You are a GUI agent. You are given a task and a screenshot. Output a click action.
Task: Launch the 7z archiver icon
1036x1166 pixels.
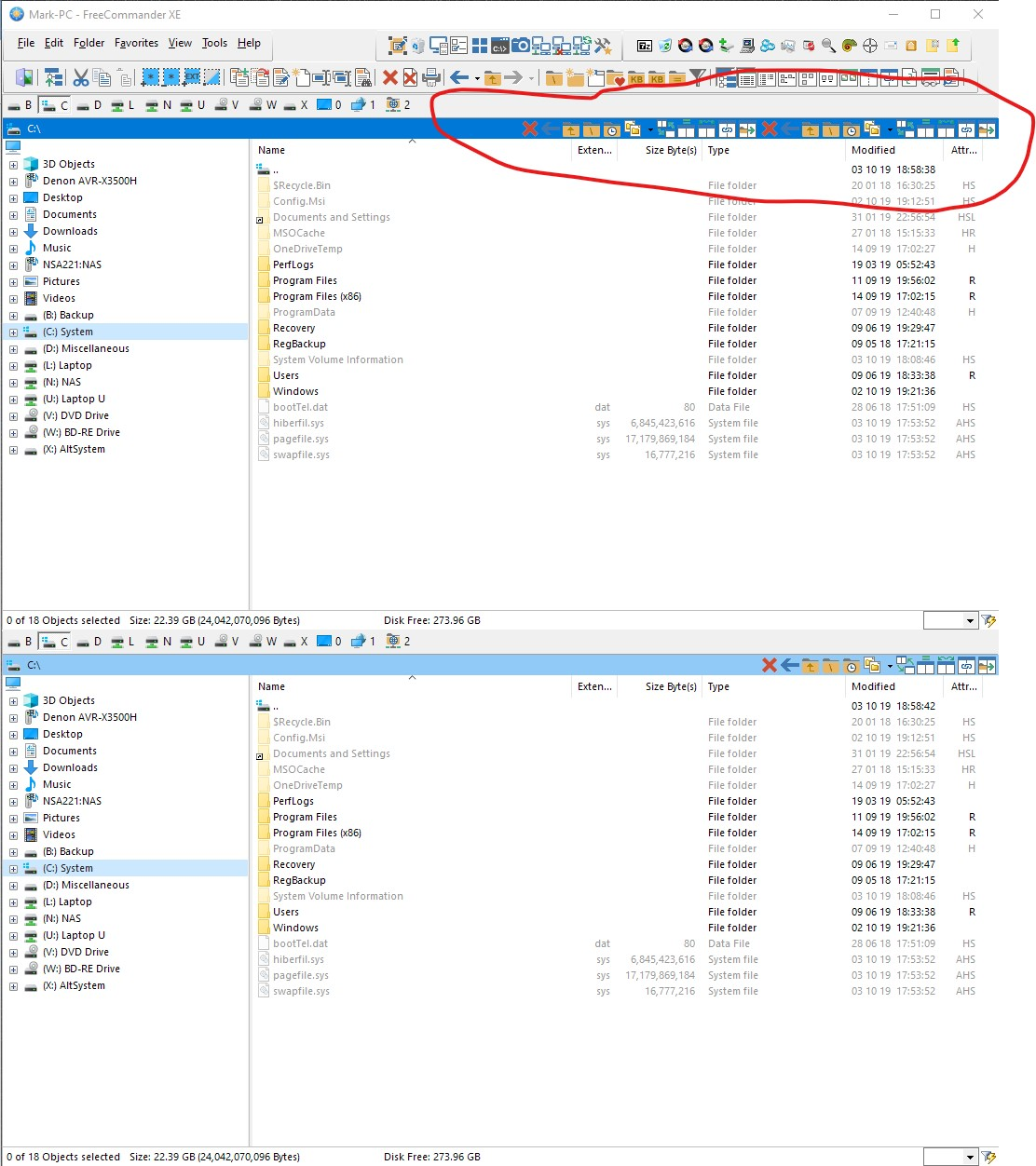click(645, 46)
